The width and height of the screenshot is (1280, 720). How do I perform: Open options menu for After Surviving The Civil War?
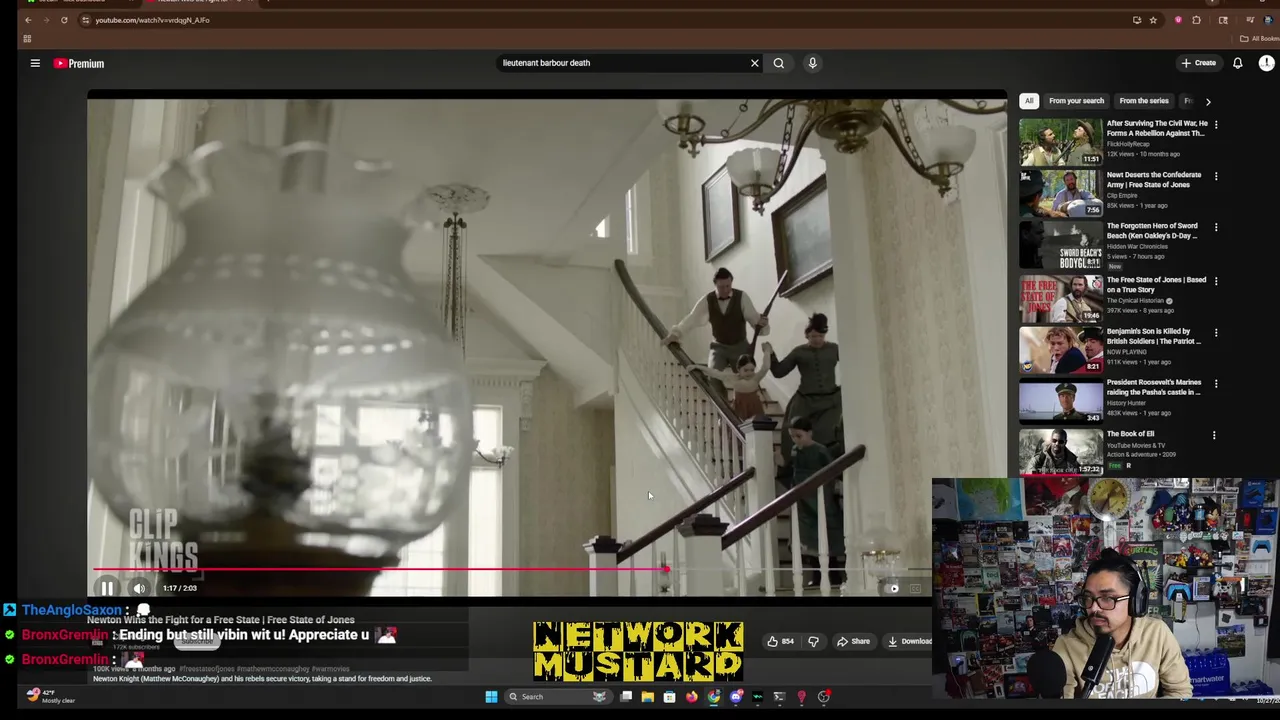pyautogui.click(x=1216, y=124)
